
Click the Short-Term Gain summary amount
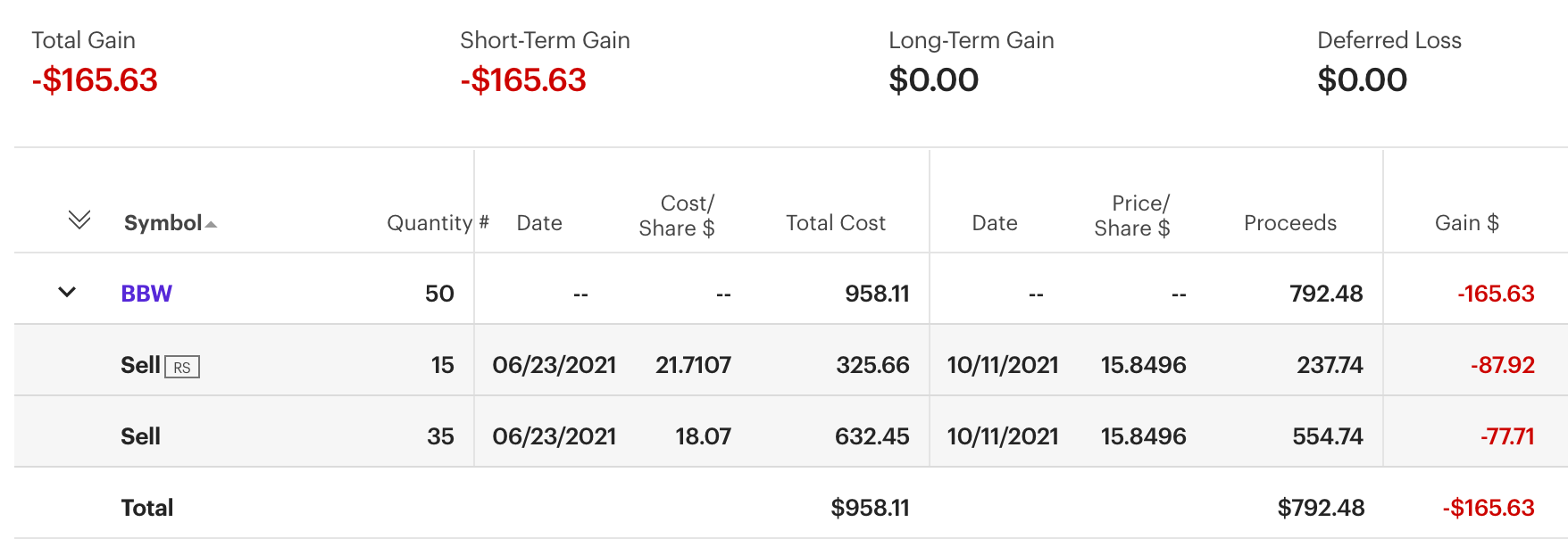[x=523, y=80]
